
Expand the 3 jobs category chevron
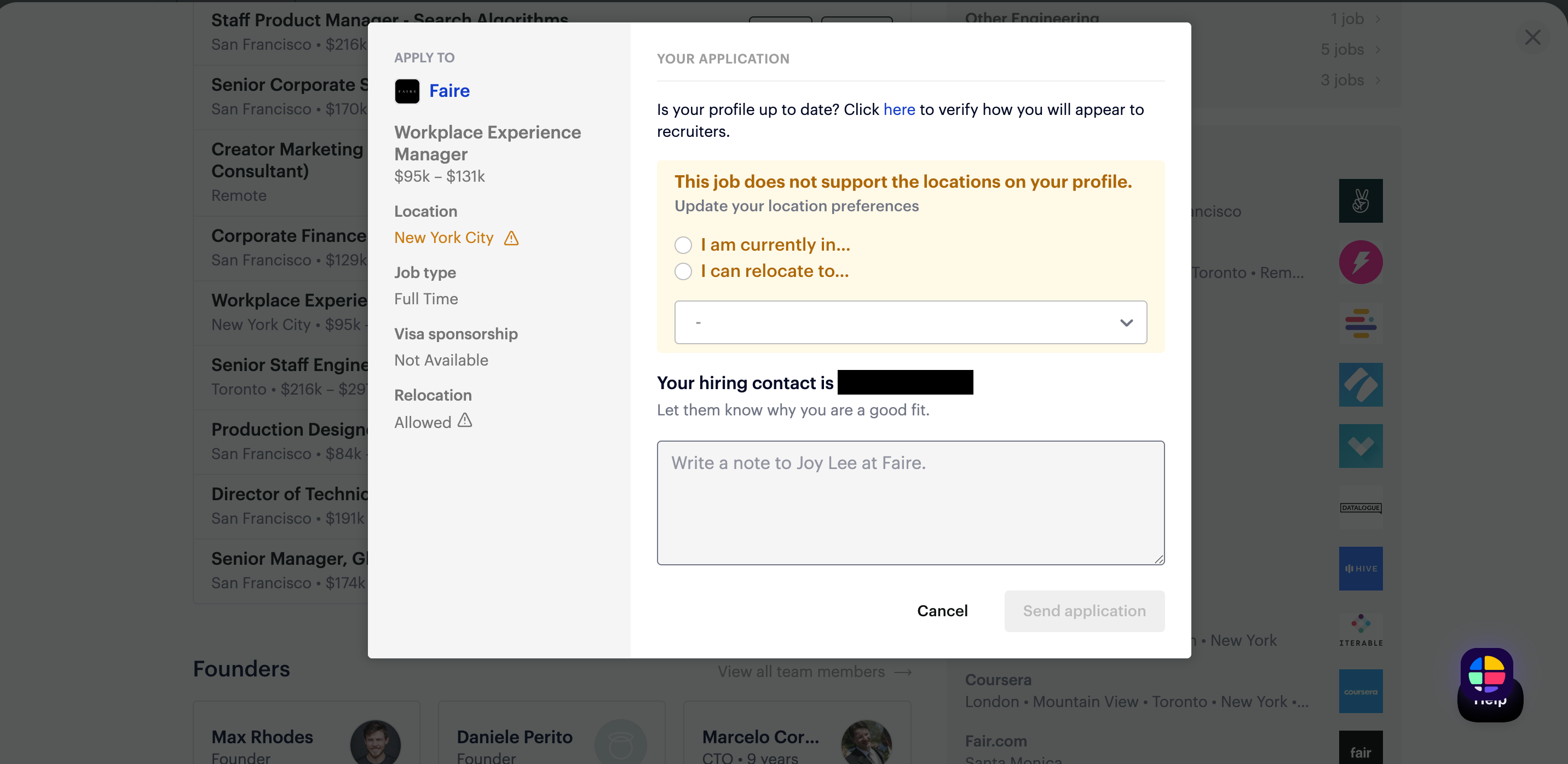pos(1377,80)
